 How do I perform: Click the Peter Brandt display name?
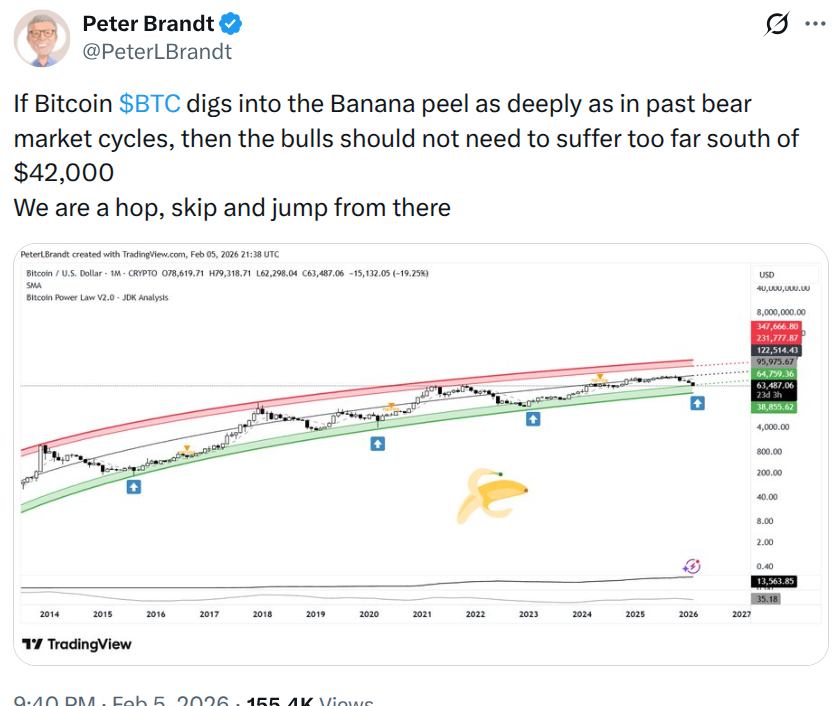[x=146, y=23]
